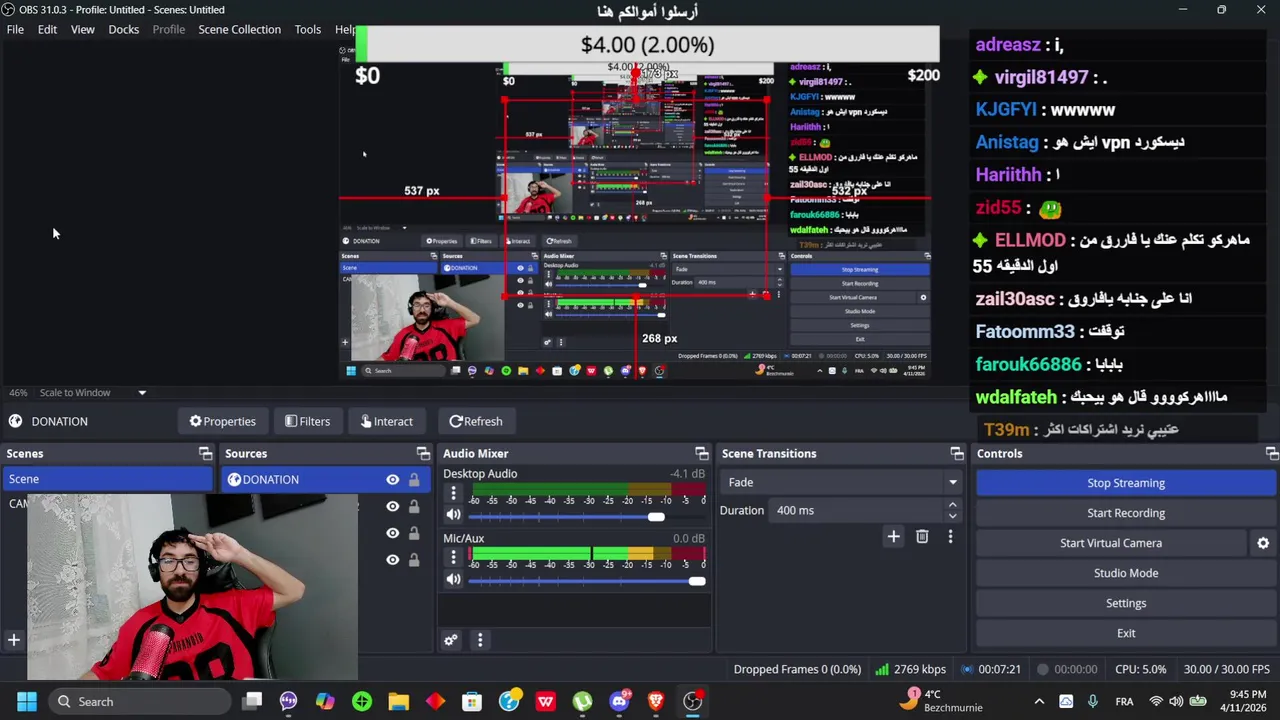Toggle eye icon on second source row
Viewport: 1280px width, 720px height.
click(x=393, y=507)
